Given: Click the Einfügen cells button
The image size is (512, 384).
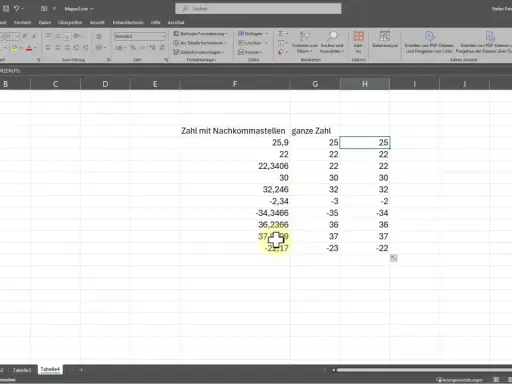Looking at the screenshot, I should tap(253, 34).
